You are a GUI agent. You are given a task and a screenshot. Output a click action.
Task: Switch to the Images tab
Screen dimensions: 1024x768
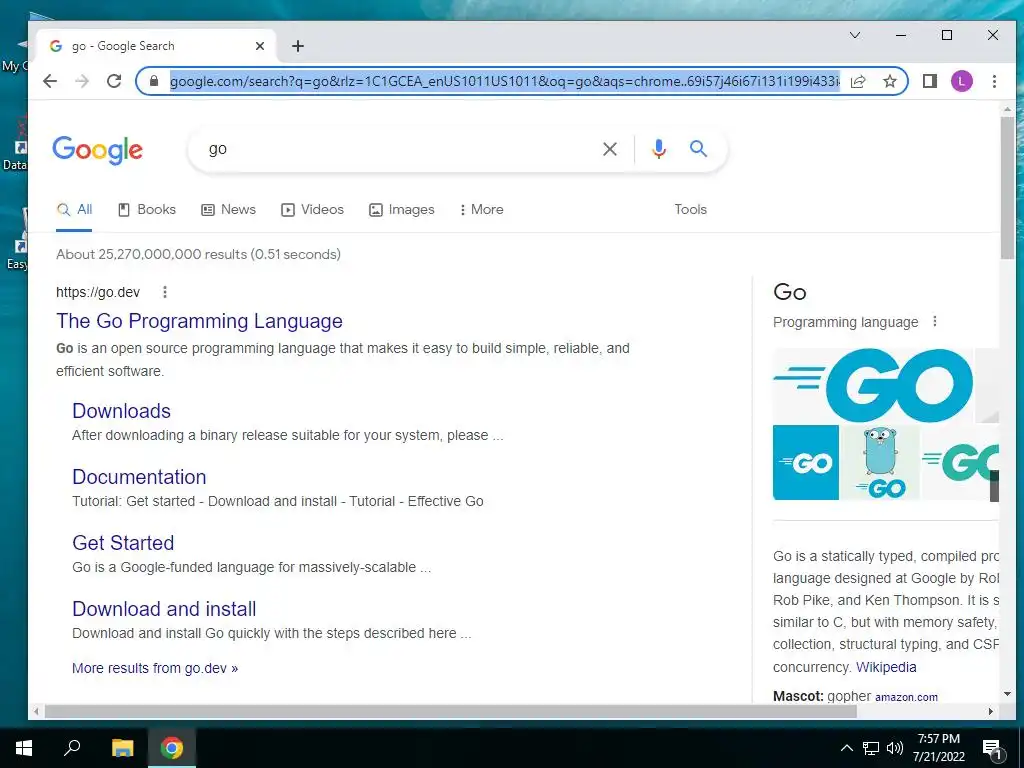click(402, 210)
